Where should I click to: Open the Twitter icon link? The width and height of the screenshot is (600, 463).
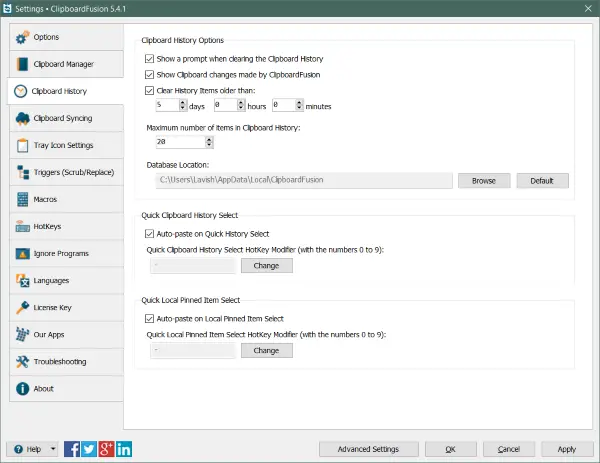coord(89,449)
